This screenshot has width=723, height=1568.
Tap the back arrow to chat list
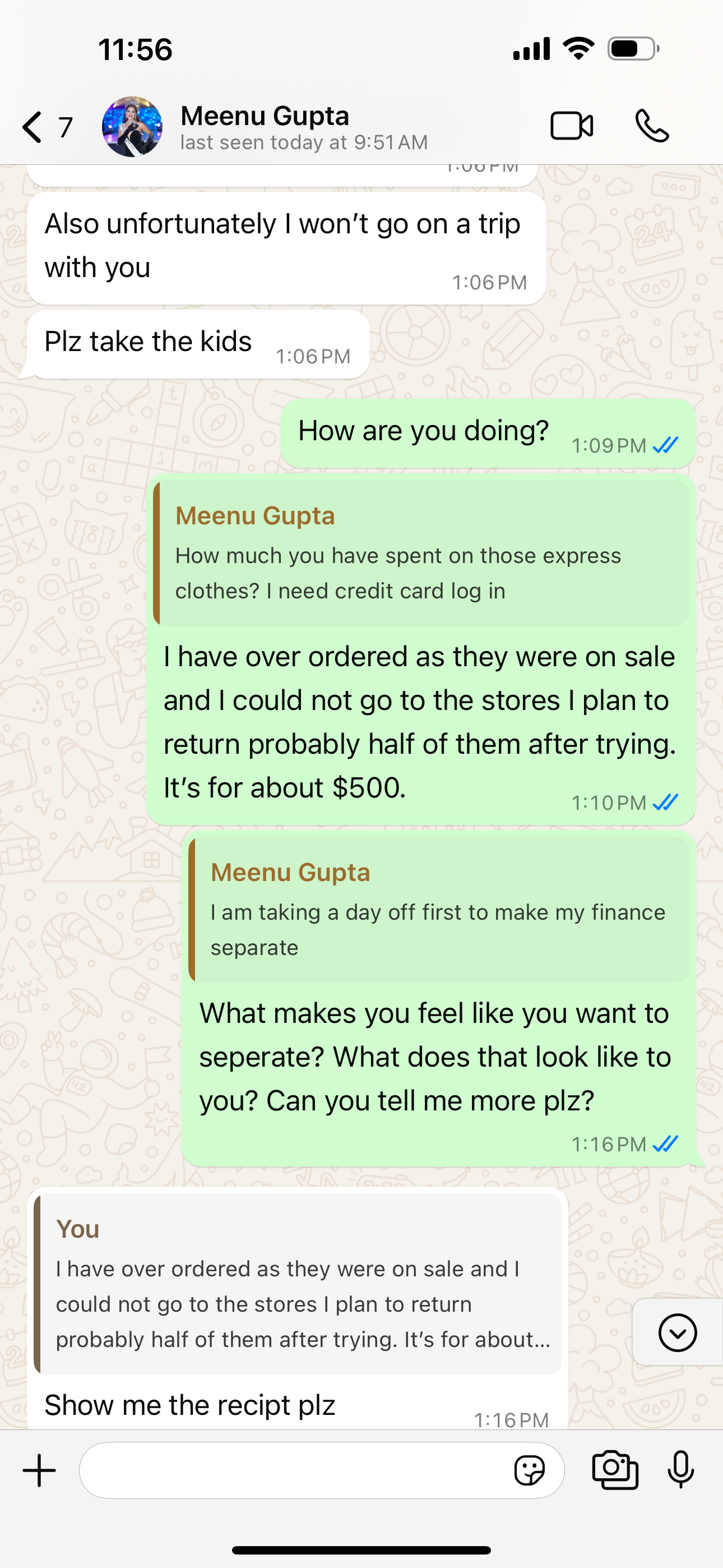pos(33,127)
